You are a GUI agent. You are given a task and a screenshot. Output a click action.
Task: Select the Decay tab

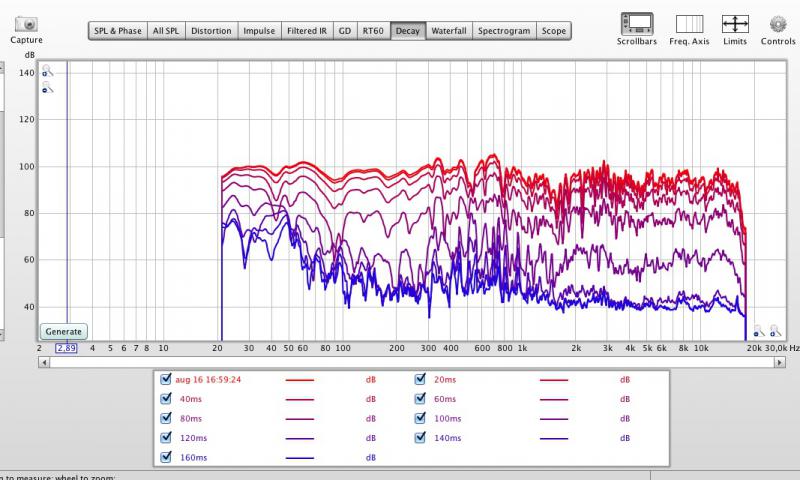point(408,31)
